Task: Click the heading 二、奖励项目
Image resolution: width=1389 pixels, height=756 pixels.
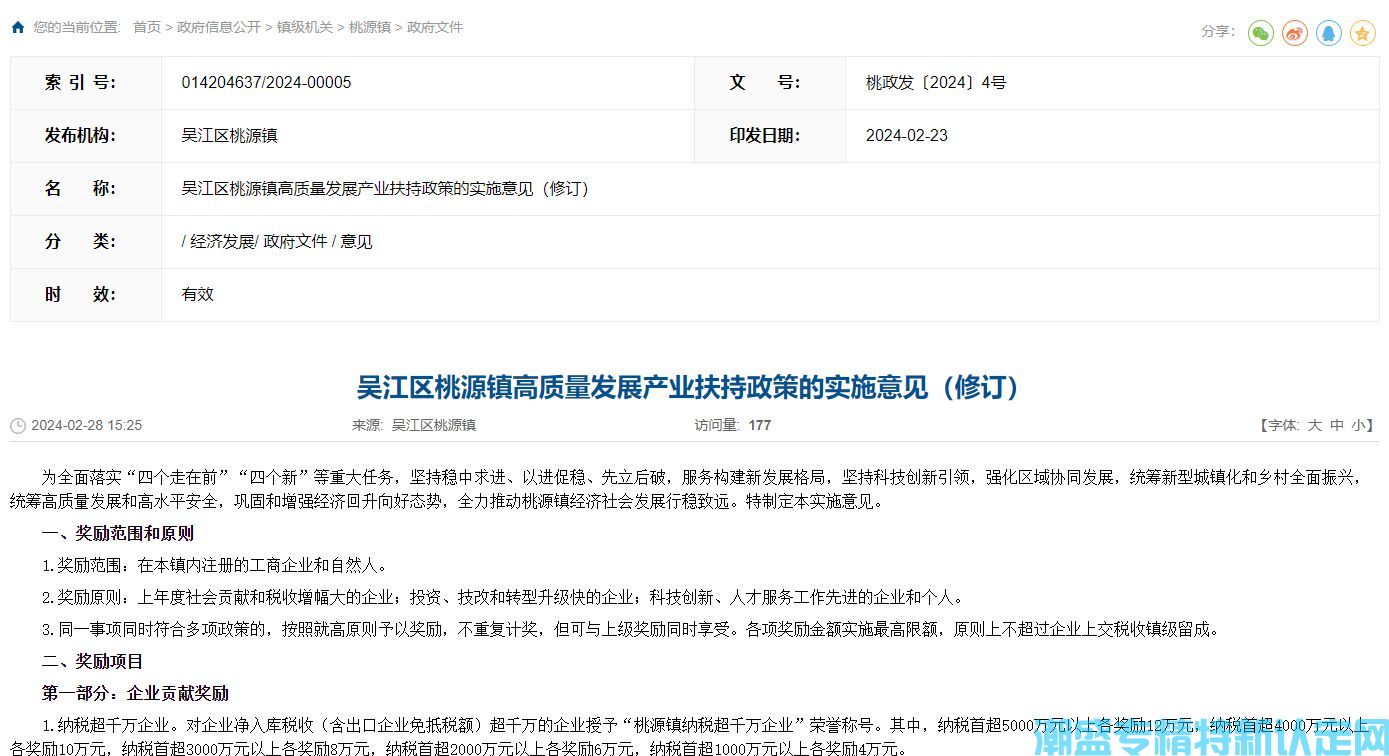Action: pos(93,662)
